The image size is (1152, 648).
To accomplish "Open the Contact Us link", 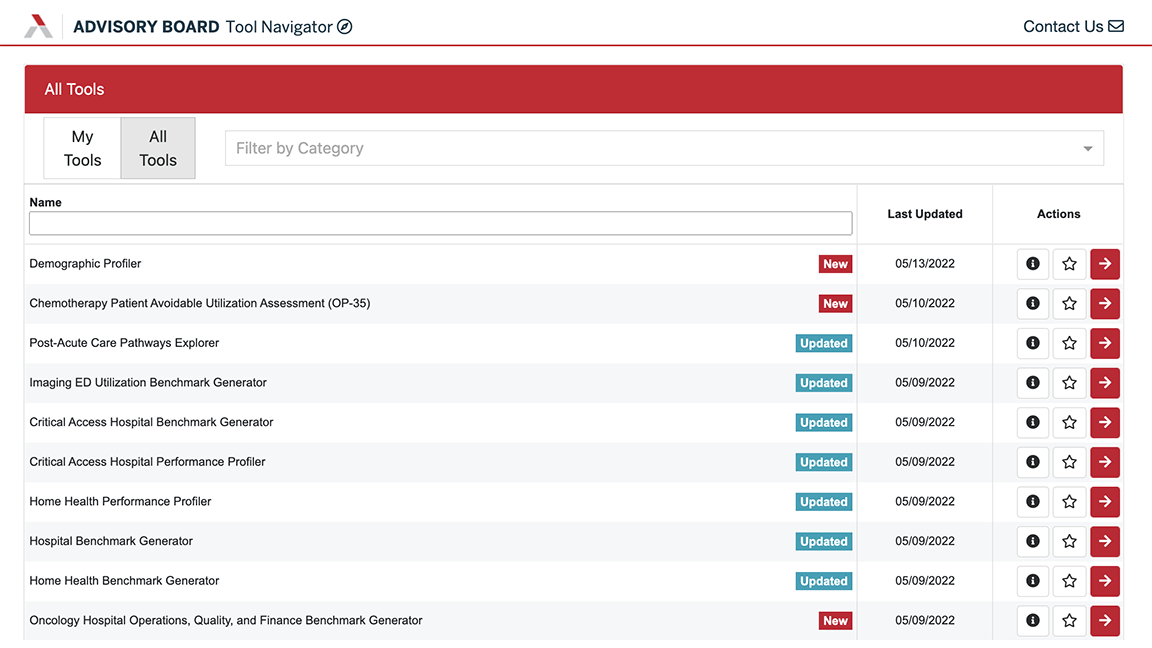I will click(x=1072, y=27).
